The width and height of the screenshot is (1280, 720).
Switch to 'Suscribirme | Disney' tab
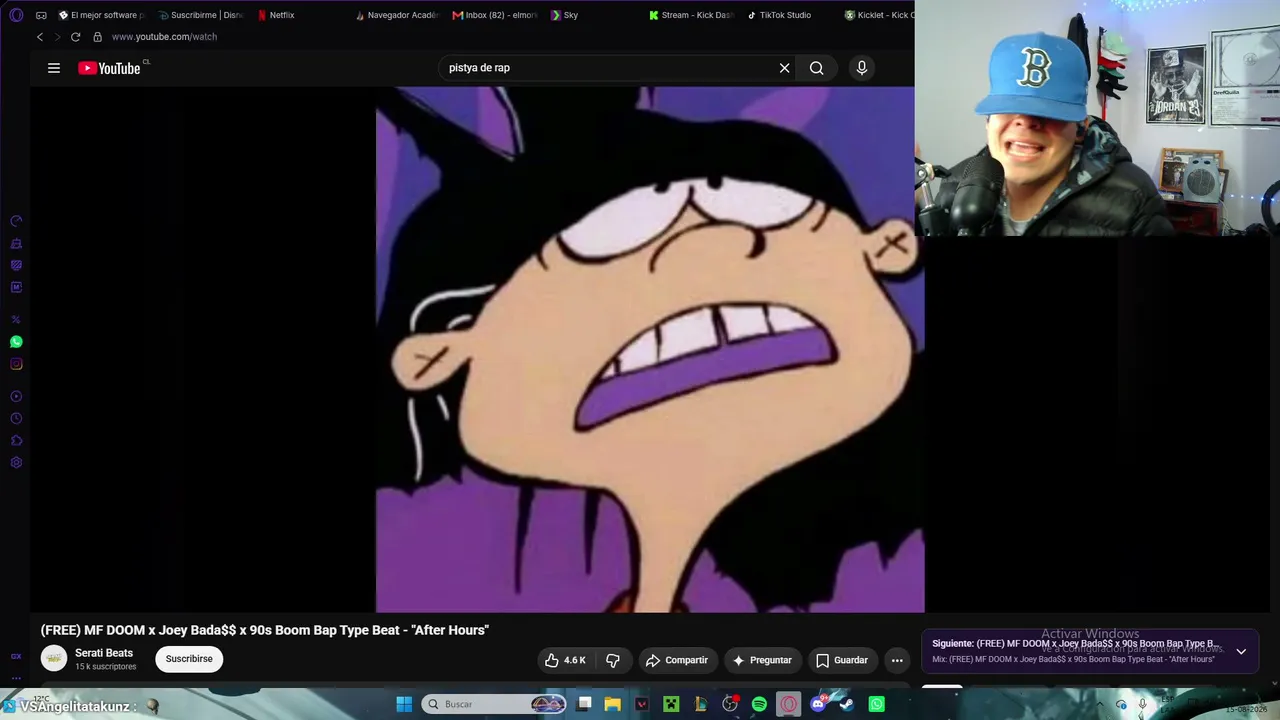(201, 15)
